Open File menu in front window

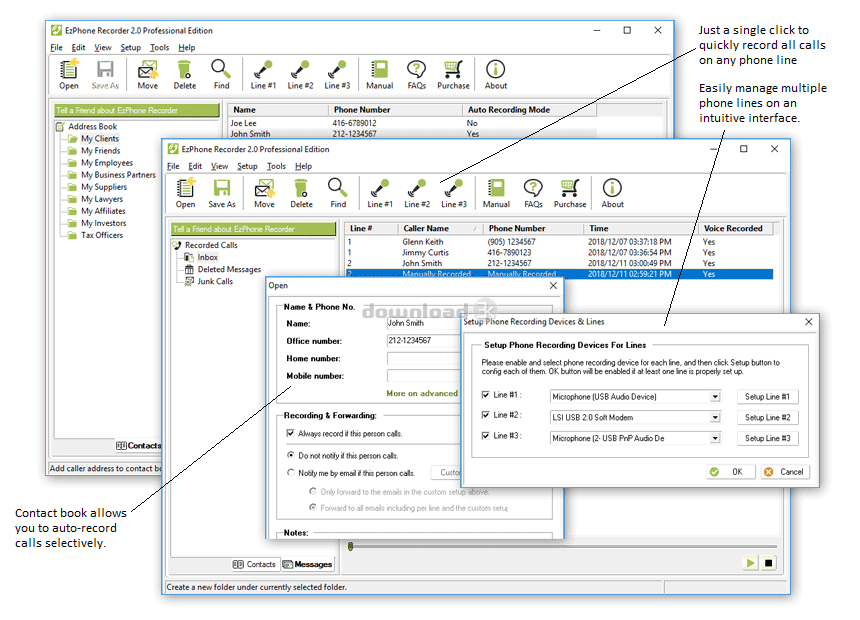(173, 166)
